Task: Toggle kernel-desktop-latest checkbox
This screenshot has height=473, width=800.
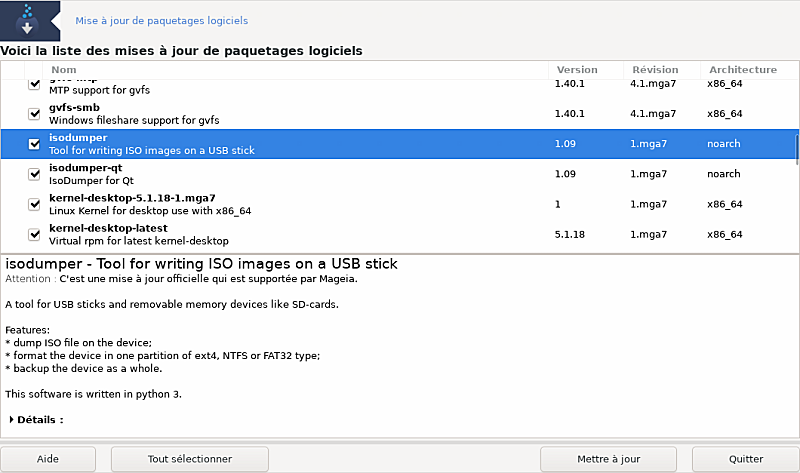Action: point(35,234)
